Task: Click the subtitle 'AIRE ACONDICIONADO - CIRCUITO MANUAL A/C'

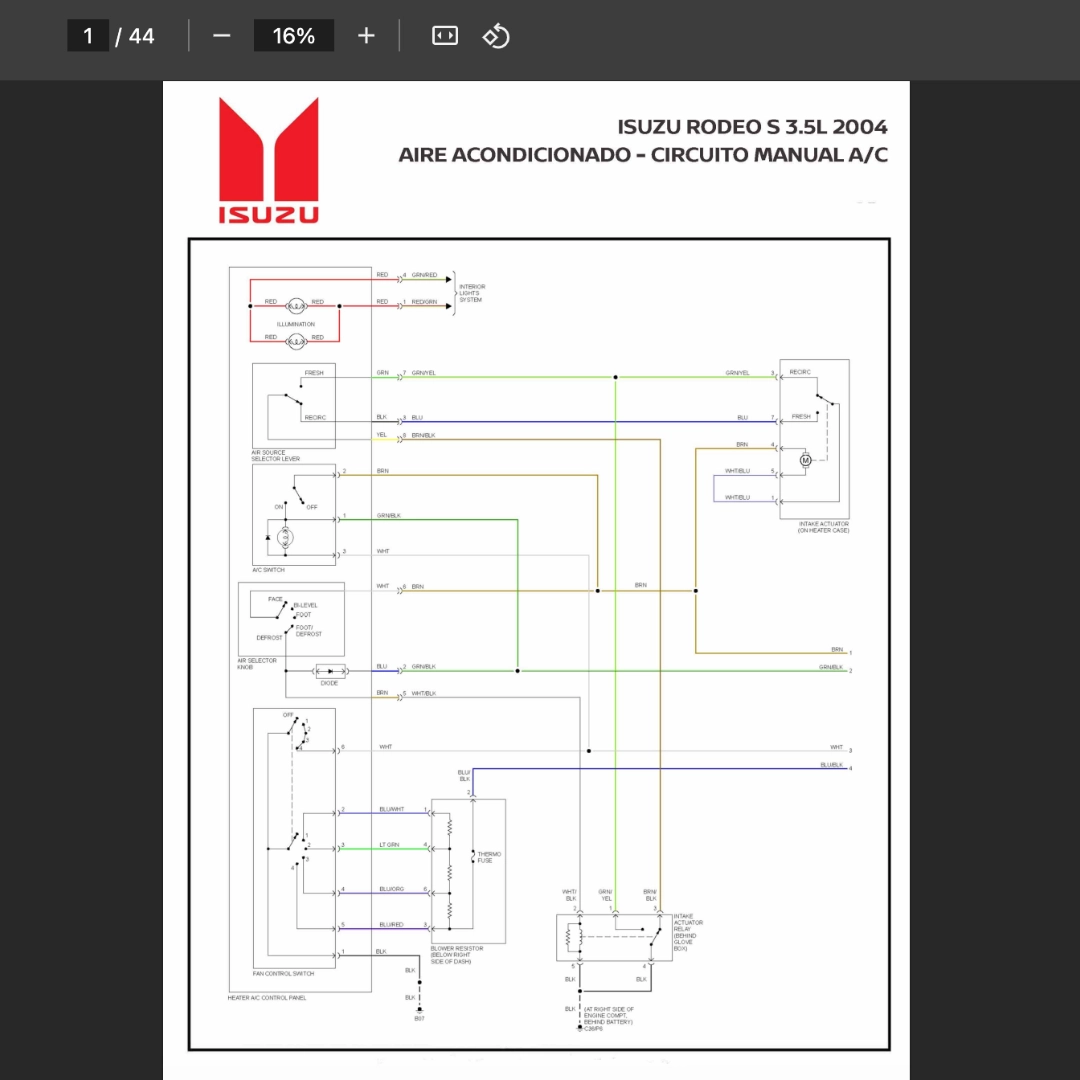Action: pyautogui.click(x=643, y=154)
